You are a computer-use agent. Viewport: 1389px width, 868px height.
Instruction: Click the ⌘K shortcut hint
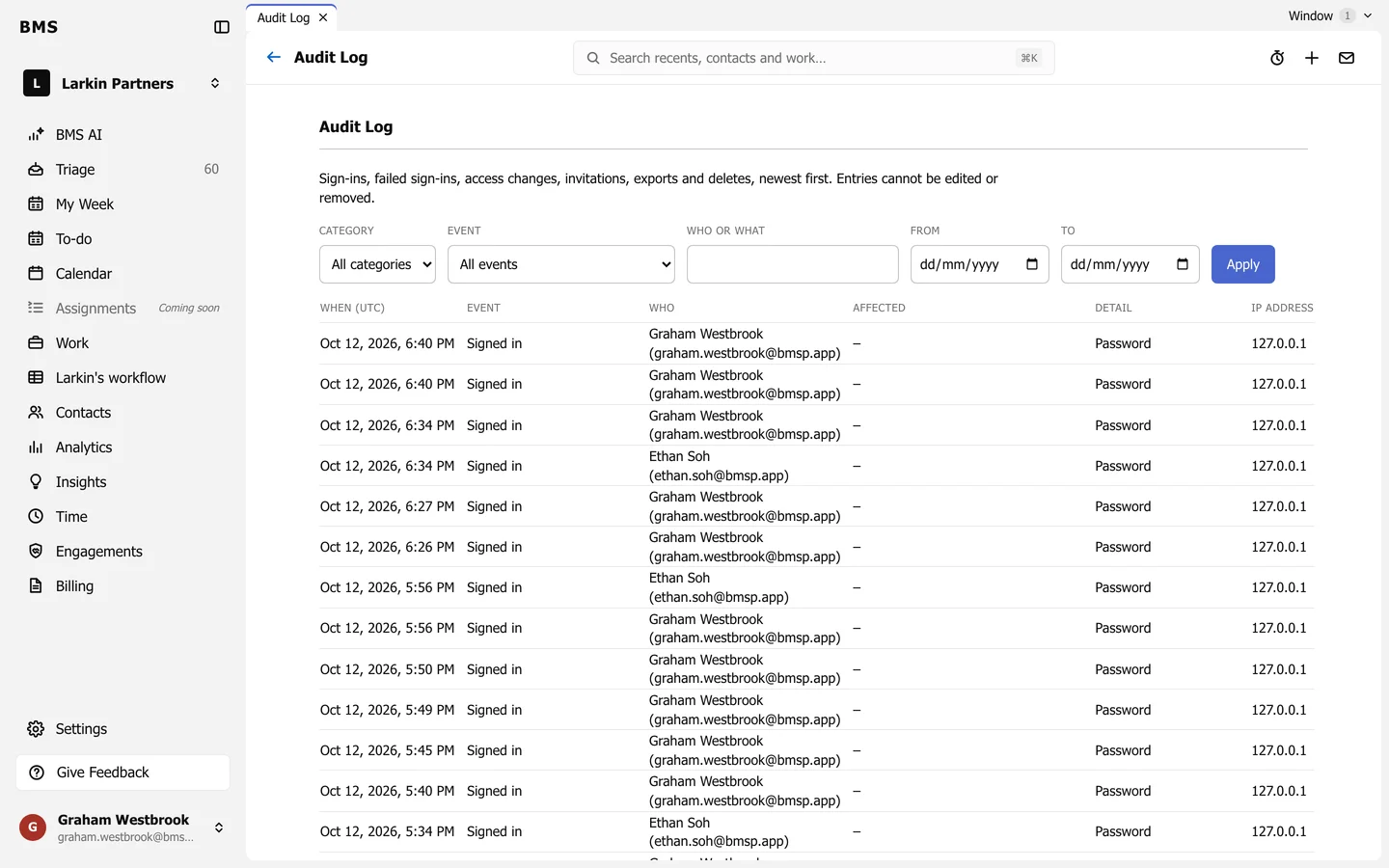(1029, 58)
